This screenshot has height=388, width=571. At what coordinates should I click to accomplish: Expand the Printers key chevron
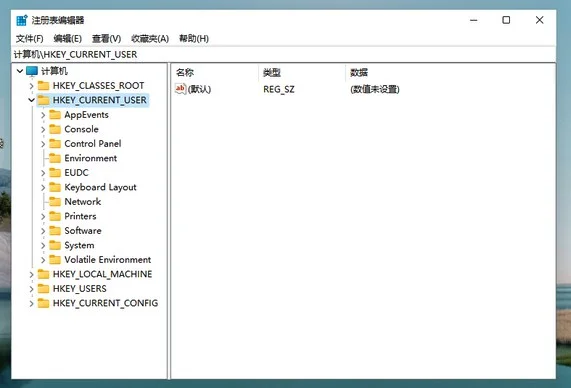tap(43, 216)
